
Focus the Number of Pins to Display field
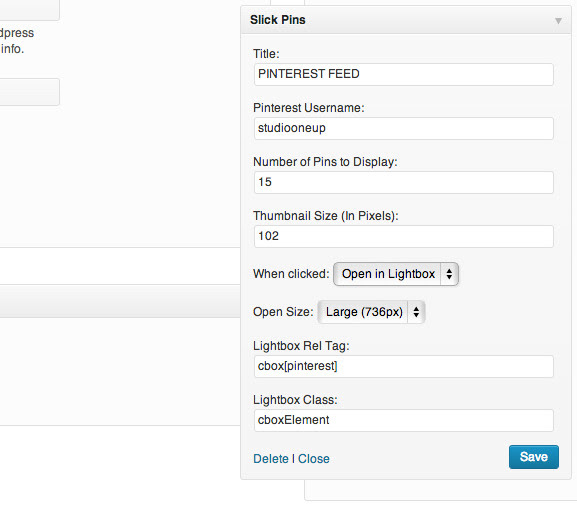404,182
